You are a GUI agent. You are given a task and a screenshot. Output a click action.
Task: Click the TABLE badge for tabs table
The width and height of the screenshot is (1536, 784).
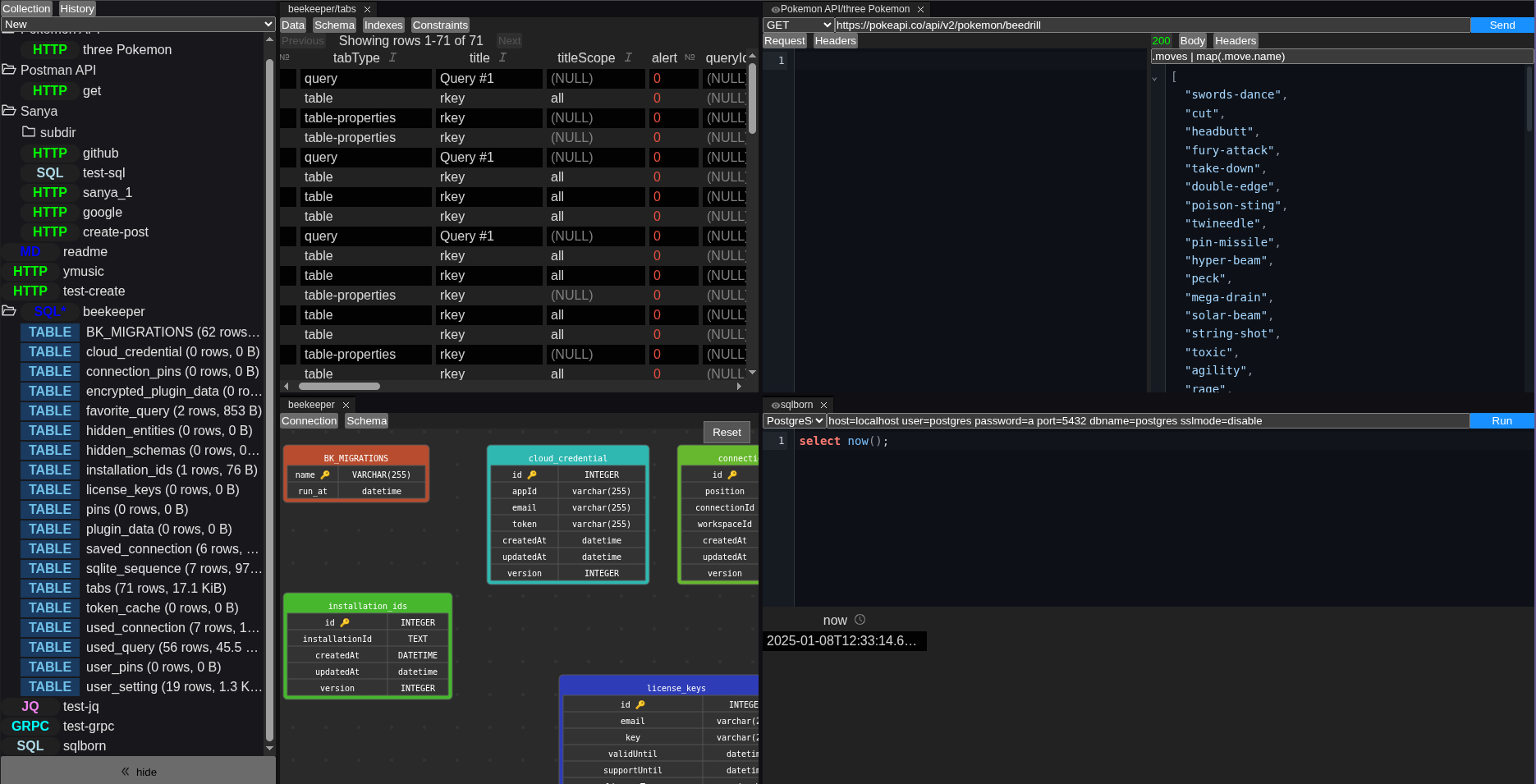click(50, 588)
